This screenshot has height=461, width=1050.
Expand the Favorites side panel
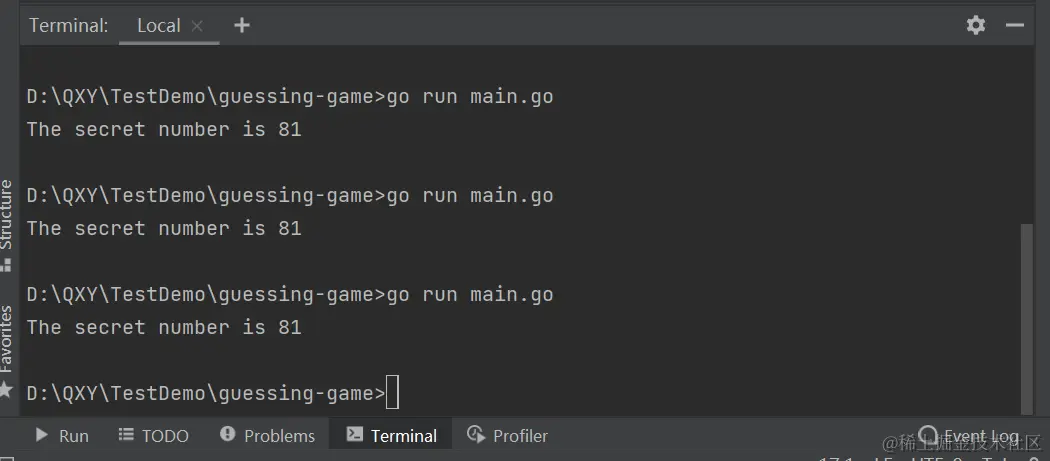[6, 339]
